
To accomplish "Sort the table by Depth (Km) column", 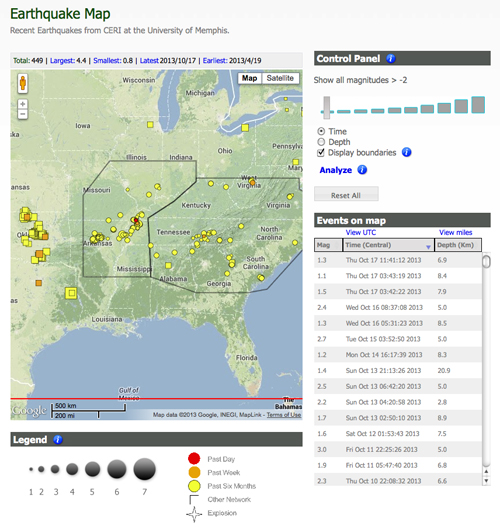I will click(x=457, y=245).
